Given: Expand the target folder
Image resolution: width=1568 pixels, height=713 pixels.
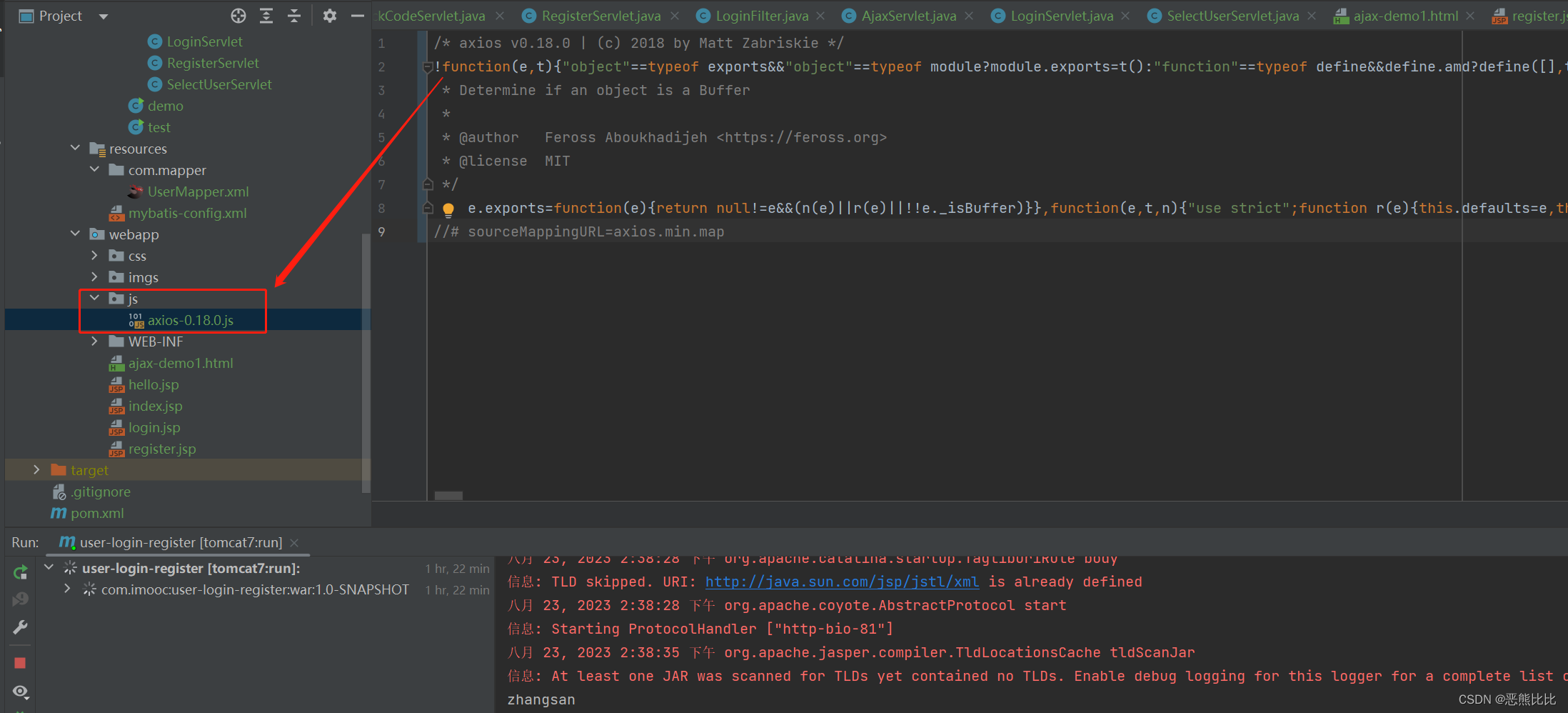Looking at the screenshot, I should tap(36, 469).
